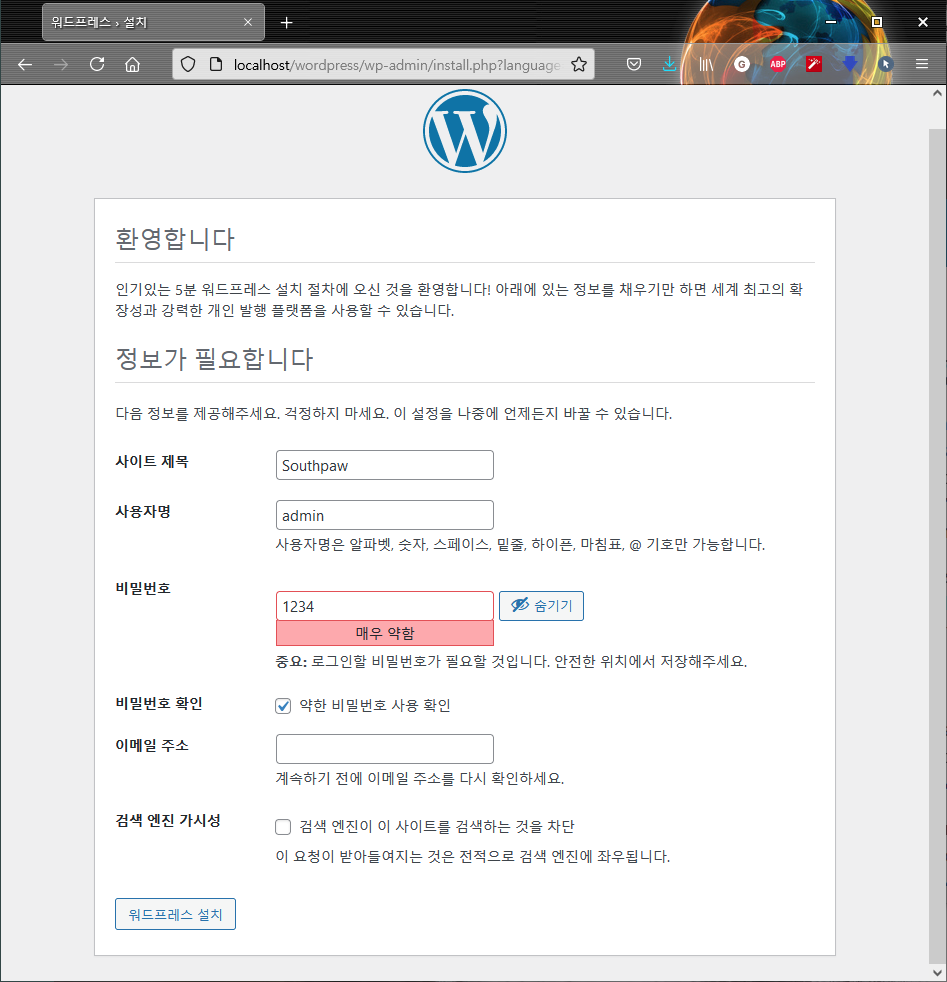Viewport: 947px width, 982px height.
Task: Focus the address bar URL
Action: coord(396,65)
